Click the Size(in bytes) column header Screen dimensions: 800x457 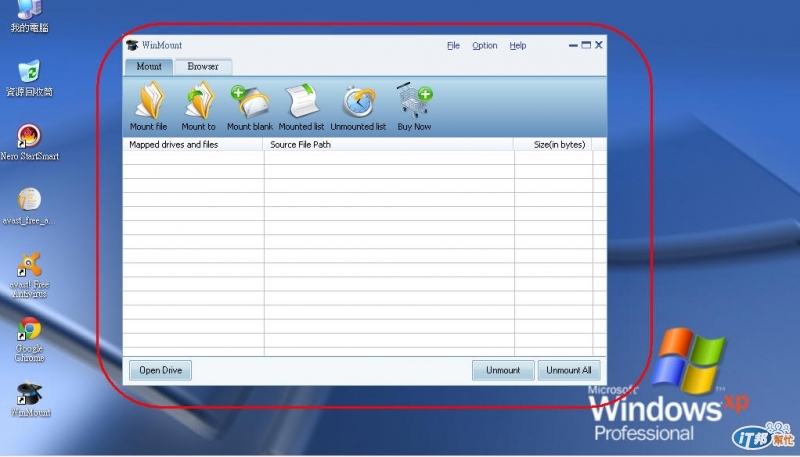tap(553, 144)
